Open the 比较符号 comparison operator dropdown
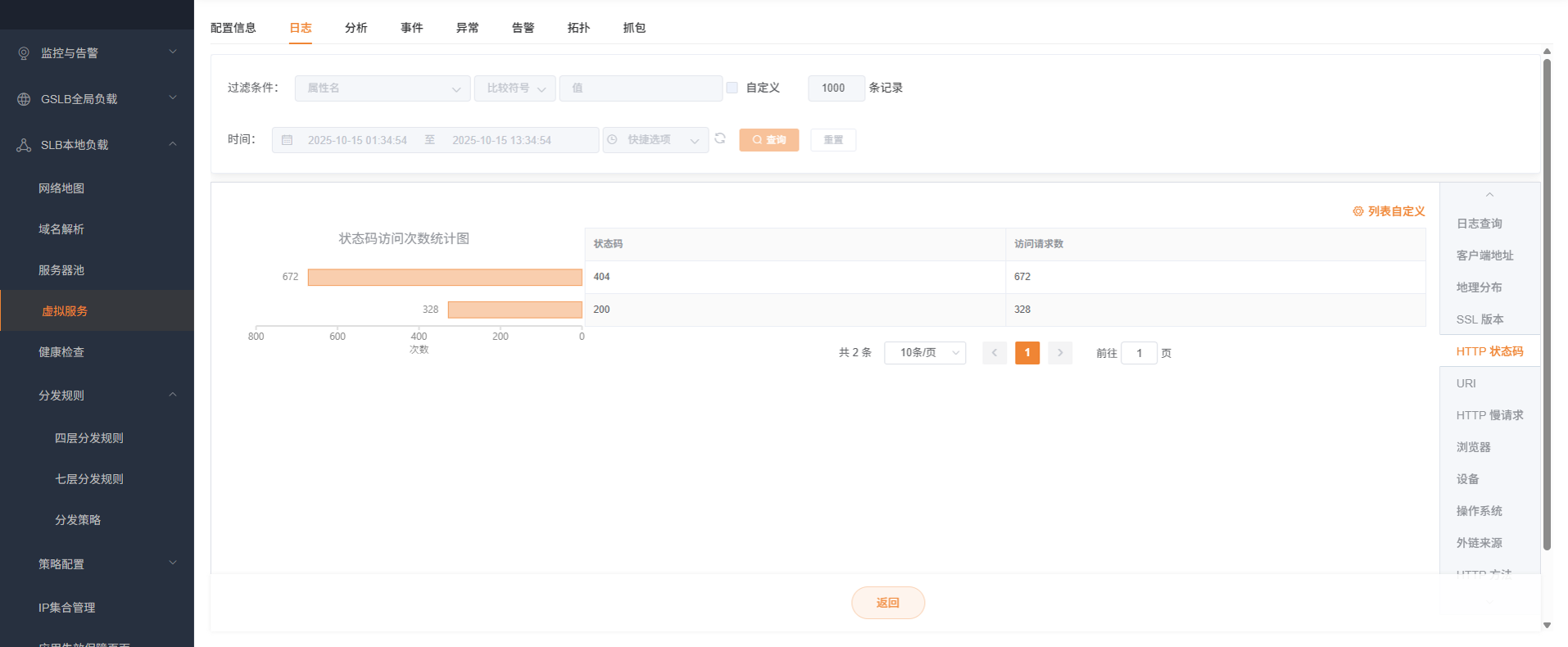 pos(514,88)
